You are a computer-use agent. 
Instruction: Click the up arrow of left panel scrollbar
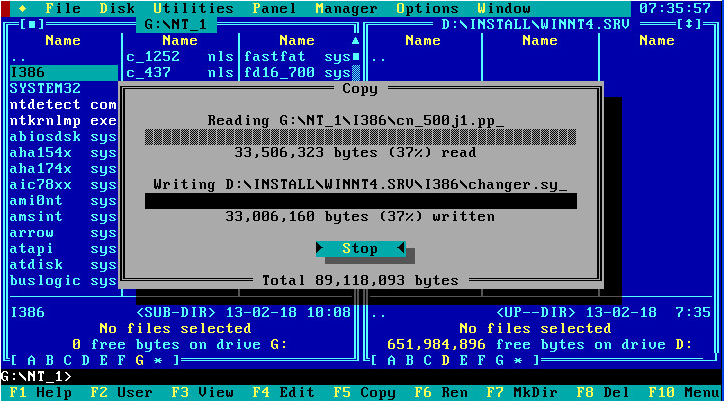point(356,41)
